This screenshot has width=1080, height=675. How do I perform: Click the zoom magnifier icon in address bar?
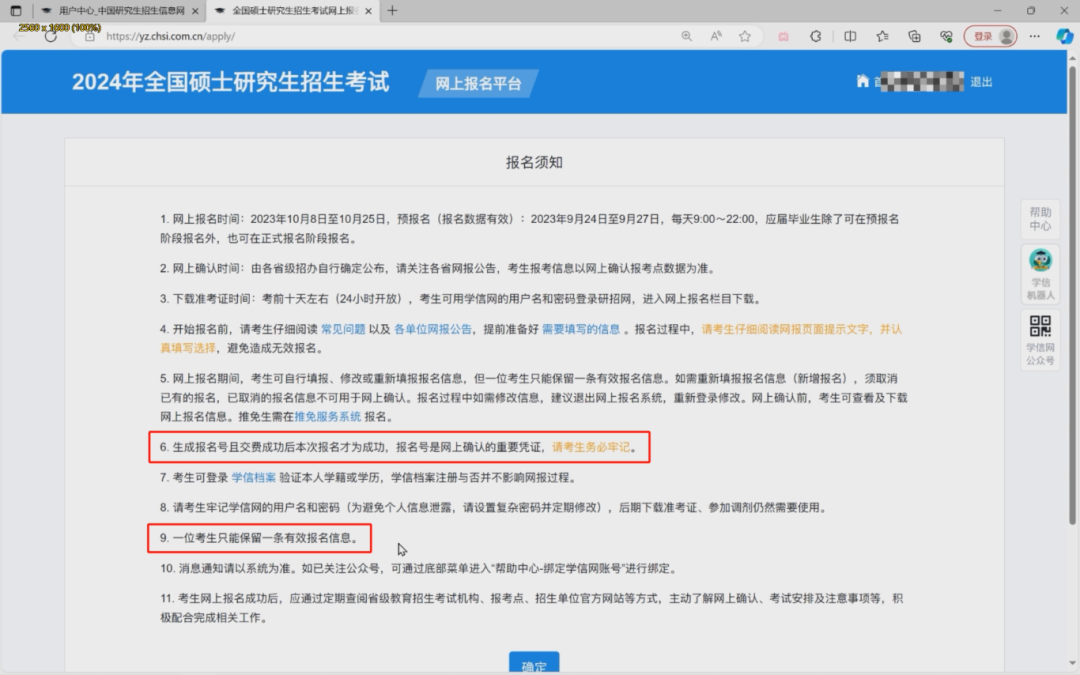pyautogui.click(x=686, y=36)
